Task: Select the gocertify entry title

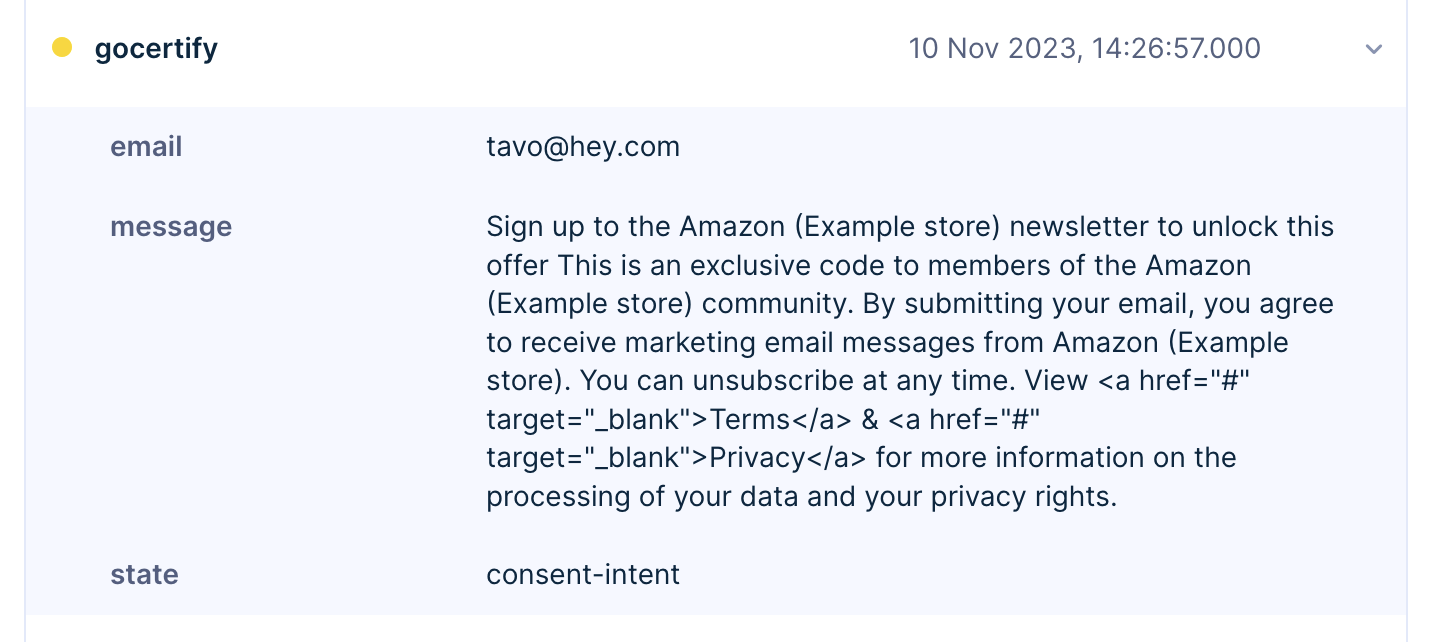Action: [156, 48]
